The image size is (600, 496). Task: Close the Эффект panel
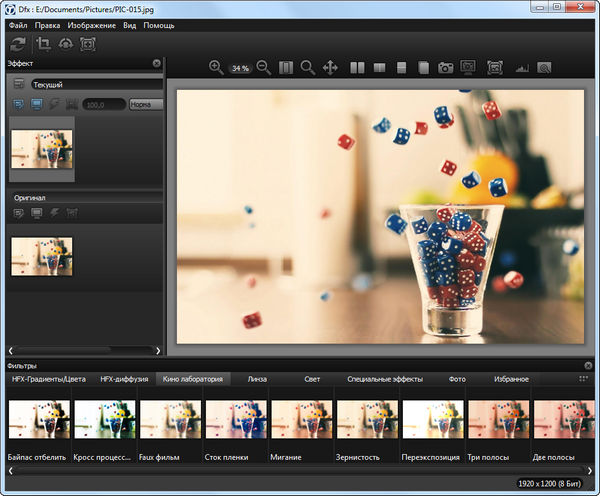[x=157, y=63]
